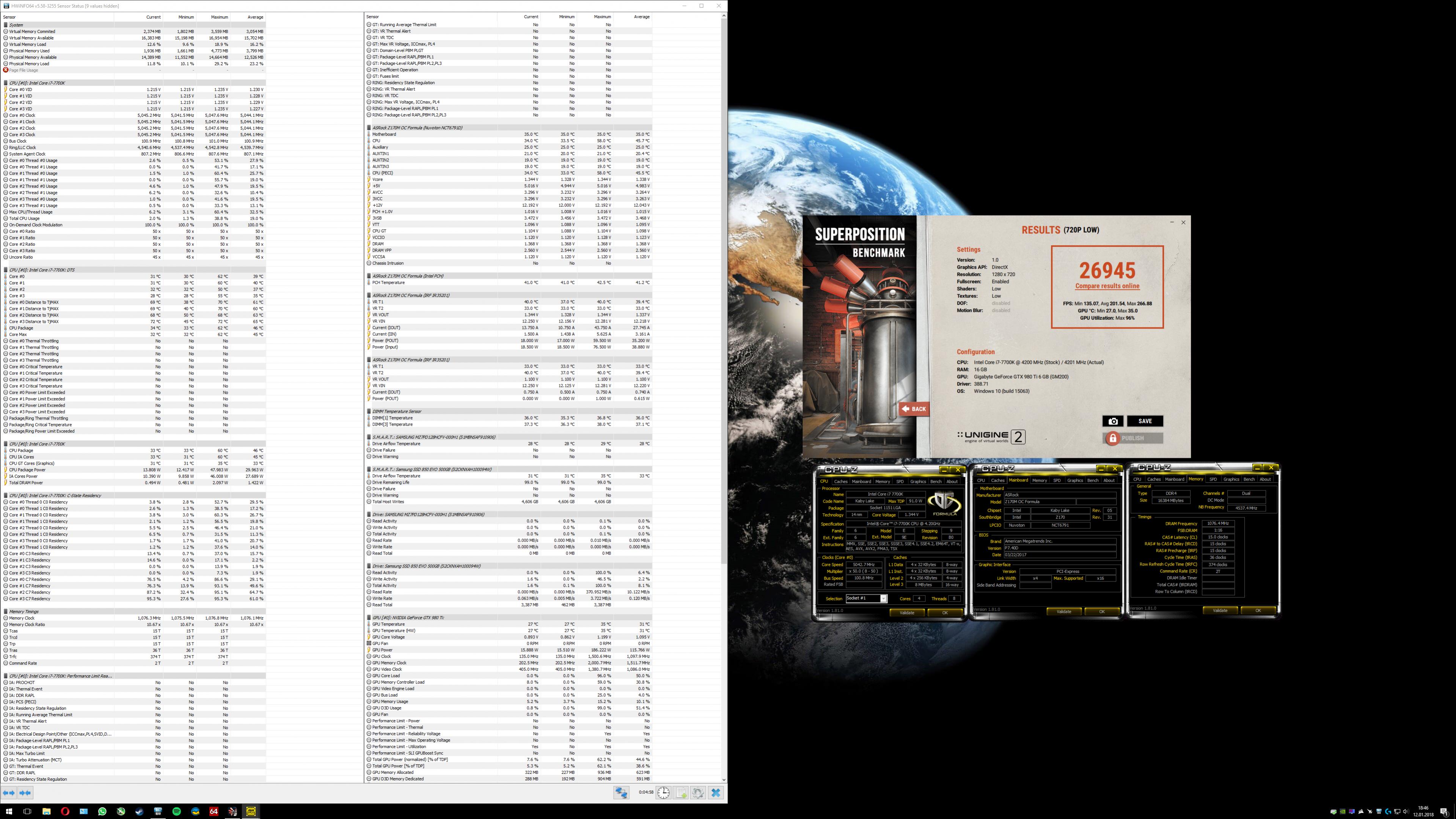The height and width of the screenshot is (819, 1456).
Task: Open the SPD tab in the third CPU-Z window
Action: point(1213,479)
